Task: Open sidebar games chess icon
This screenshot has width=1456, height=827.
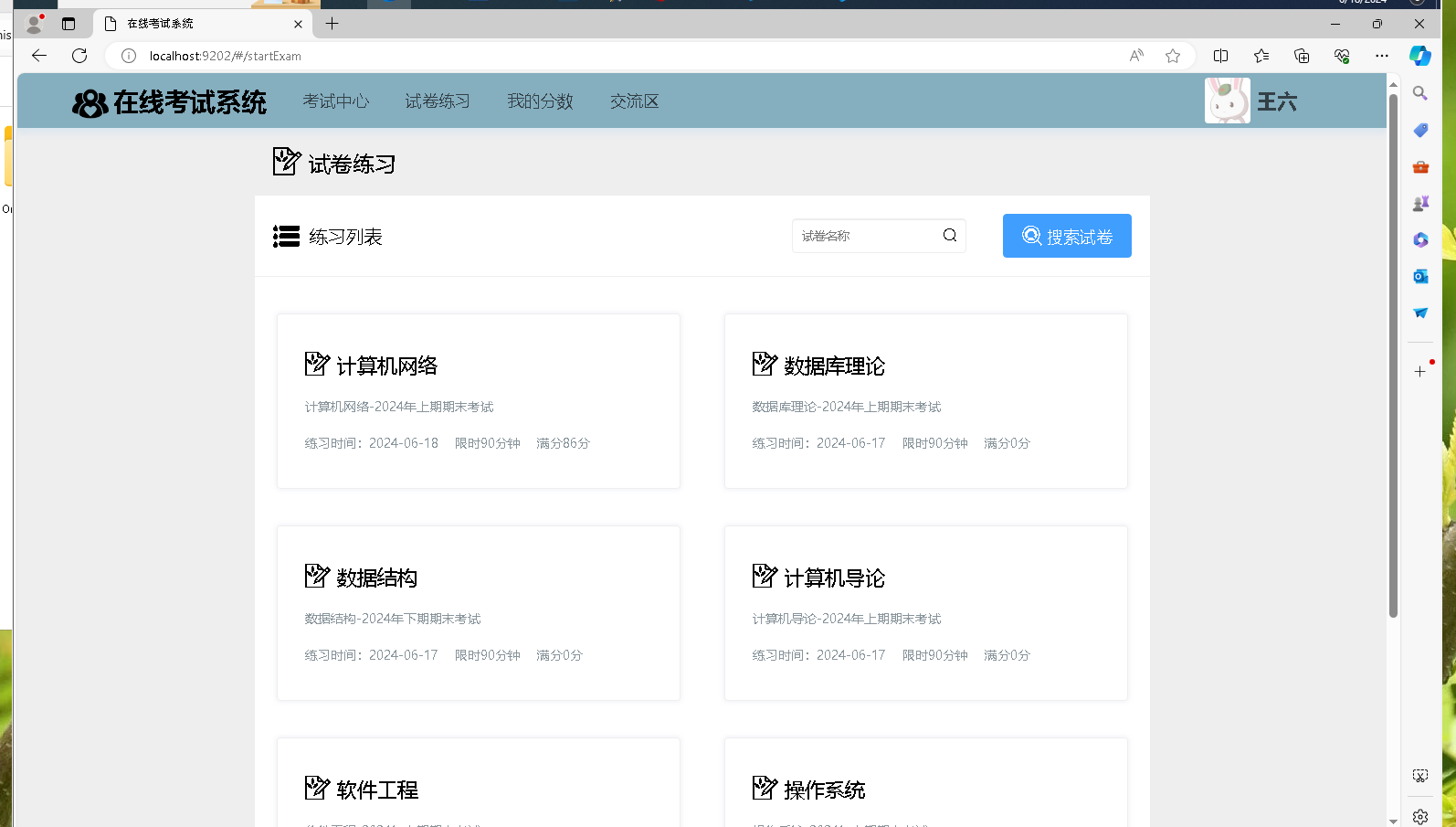Action: (x=1420, y=203)
